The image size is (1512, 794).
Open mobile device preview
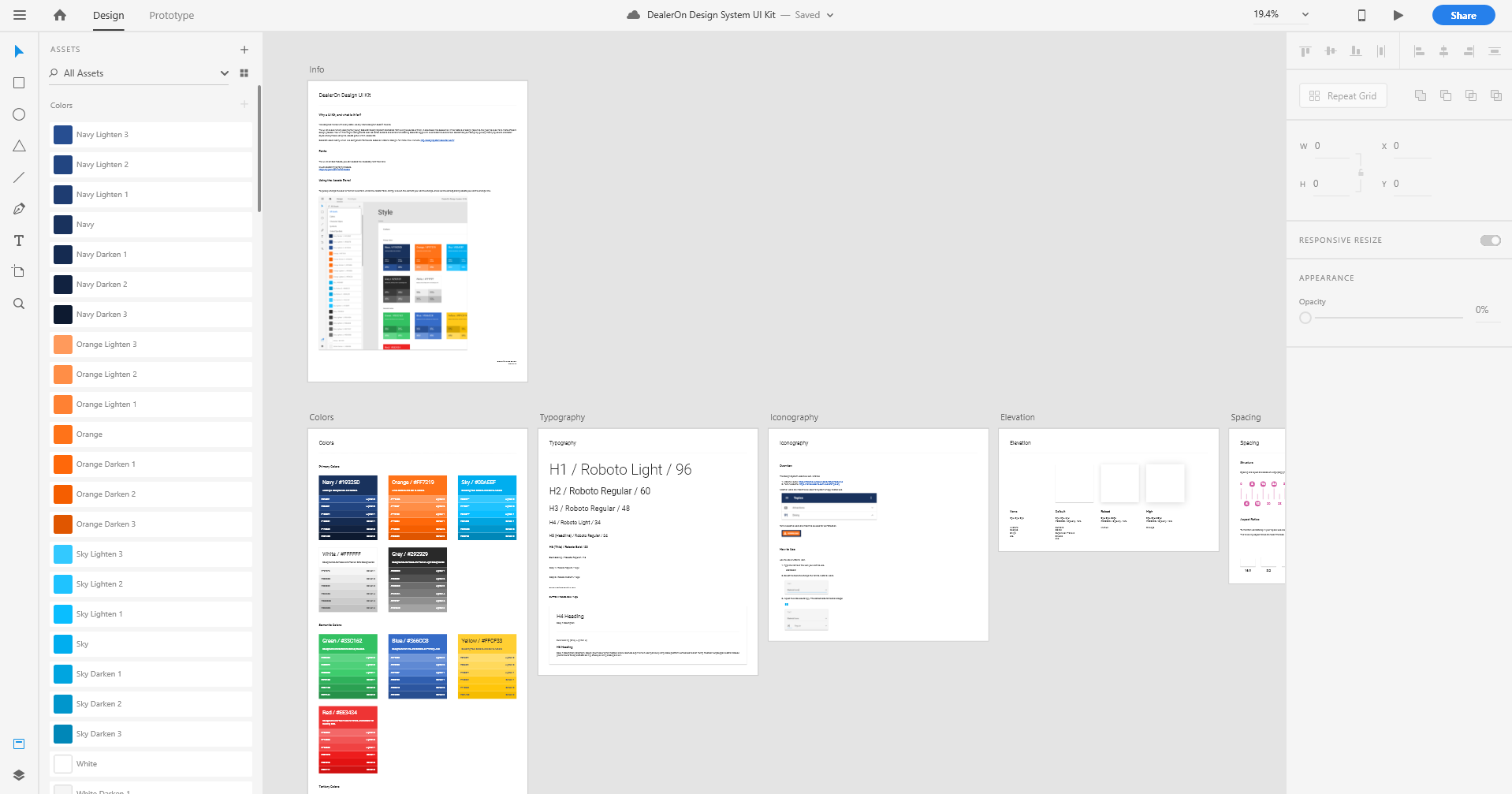tap(1361, 15)
